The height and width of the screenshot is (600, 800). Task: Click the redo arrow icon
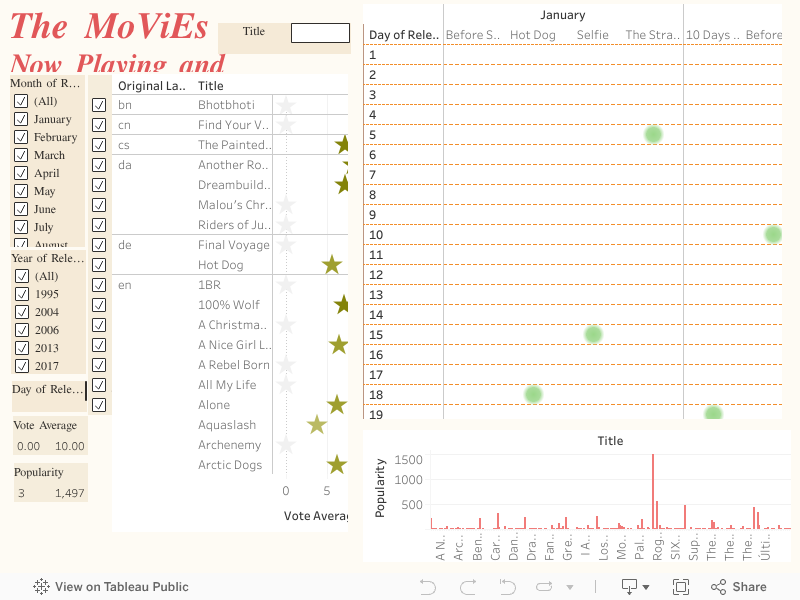click(x=468, y=587)
